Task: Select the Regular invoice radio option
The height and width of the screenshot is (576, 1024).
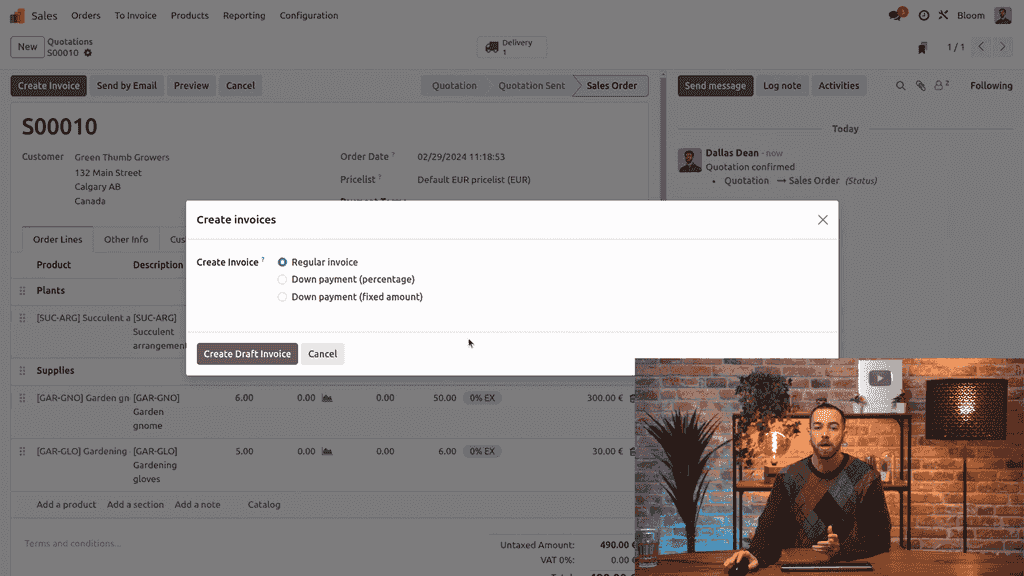Action: coord(282,262)
